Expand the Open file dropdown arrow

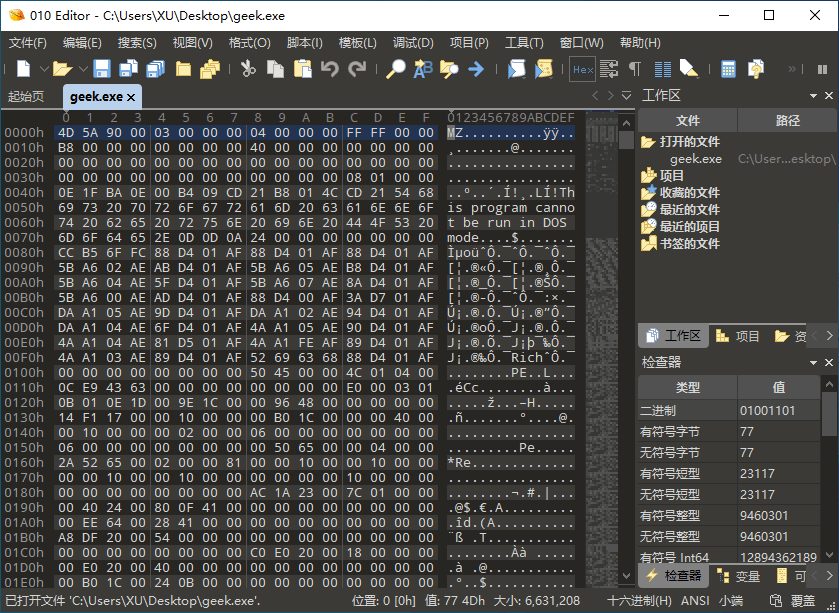tap(83, 69)
